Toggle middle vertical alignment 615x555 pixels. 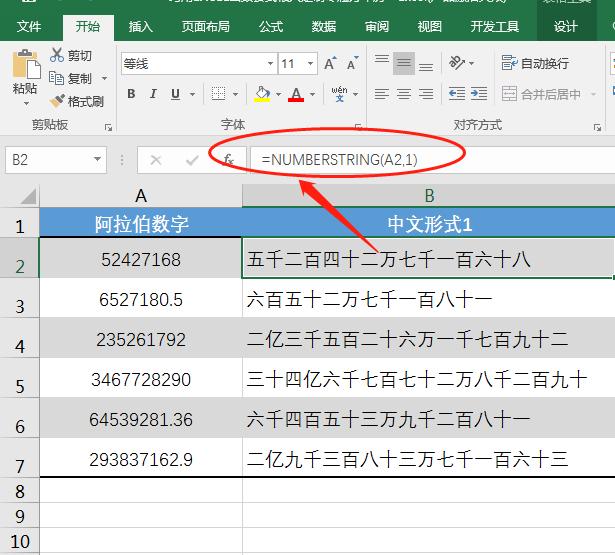[404, 63]
